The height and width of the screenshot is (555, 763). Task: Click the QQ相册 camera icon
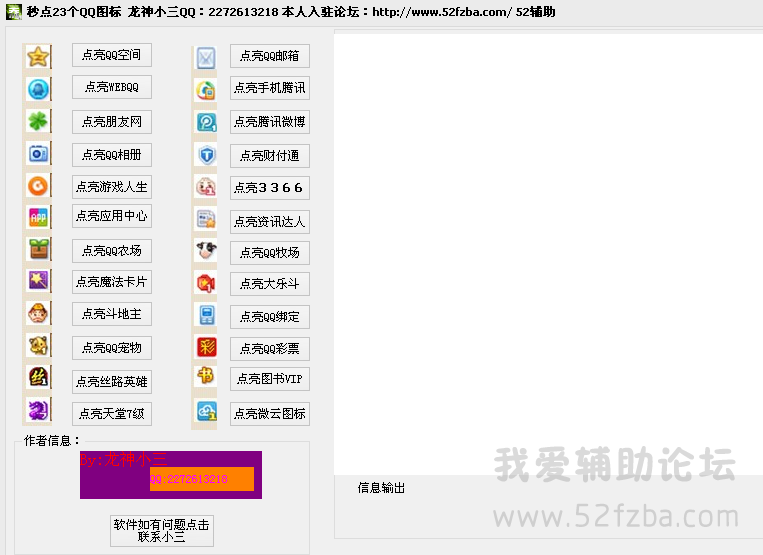click(x=38, y=154)
